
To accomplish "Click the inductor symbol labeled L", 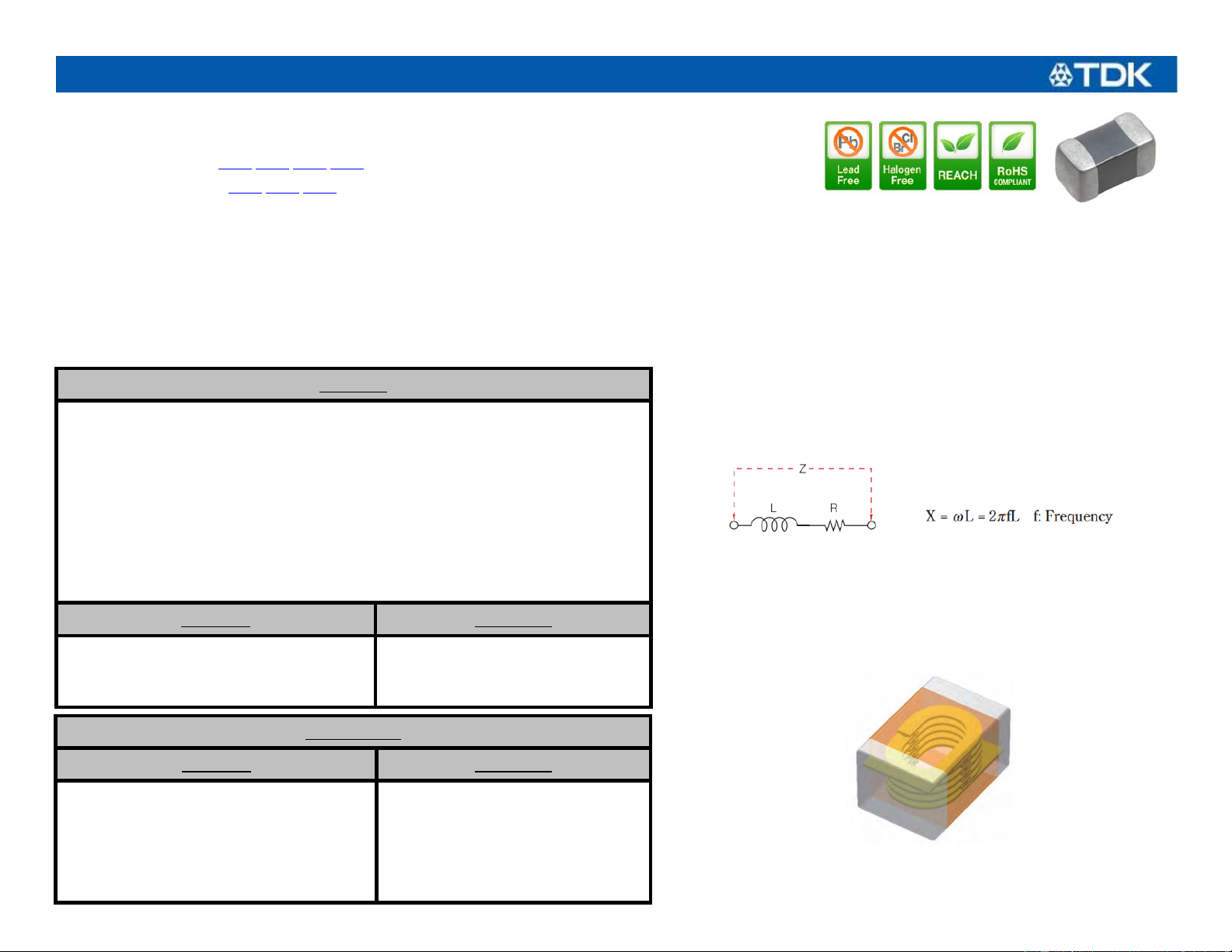I will (x=773, y=525).
